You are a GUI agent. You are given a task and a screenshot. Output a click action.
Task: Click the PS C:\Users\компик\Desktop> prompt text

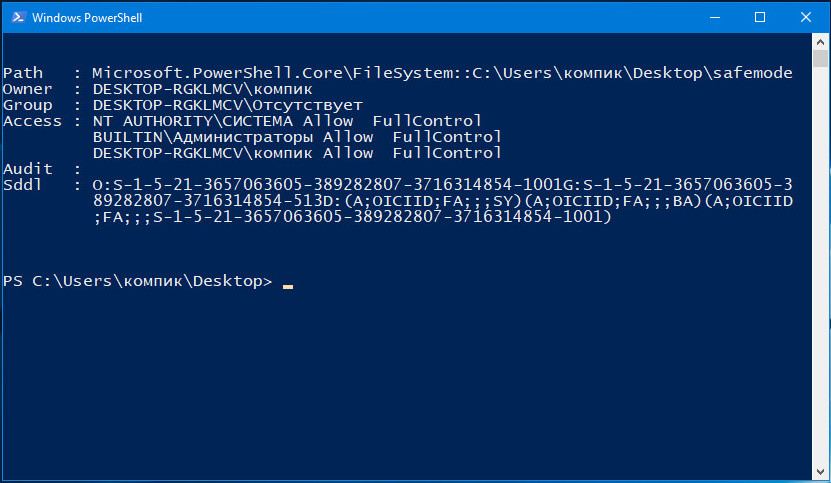click(x=137, y=281)
